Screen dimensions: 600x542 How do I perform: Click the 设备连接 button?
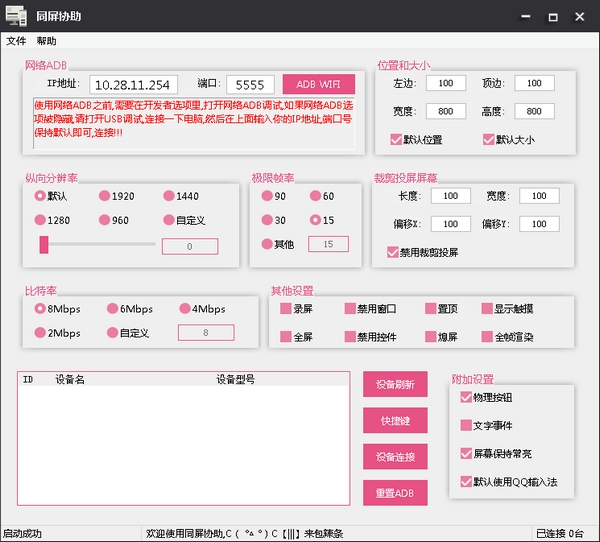tap(395, 457)
